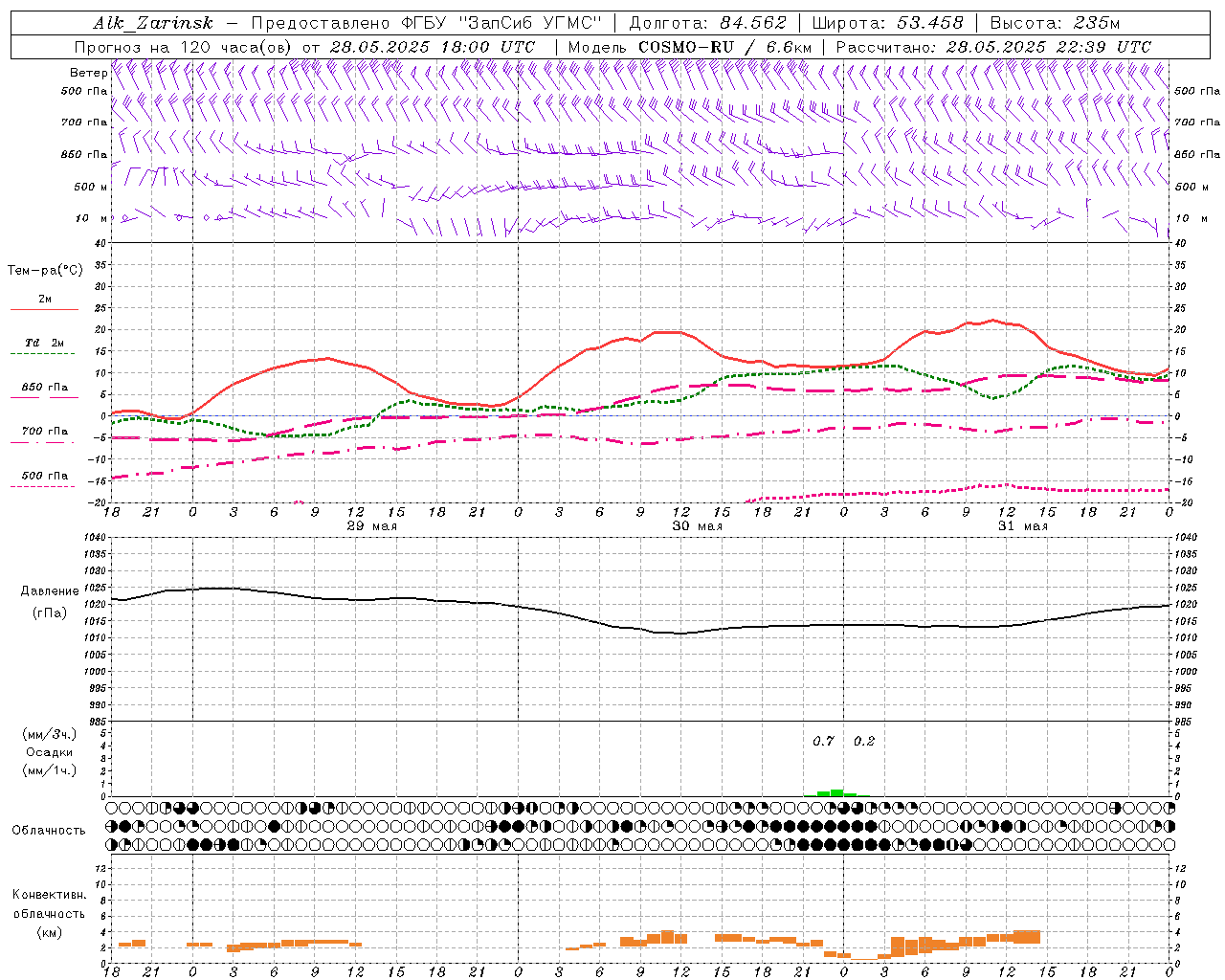Click the Давление pressure panel label
1225x980 pixels.
[50, 591]
